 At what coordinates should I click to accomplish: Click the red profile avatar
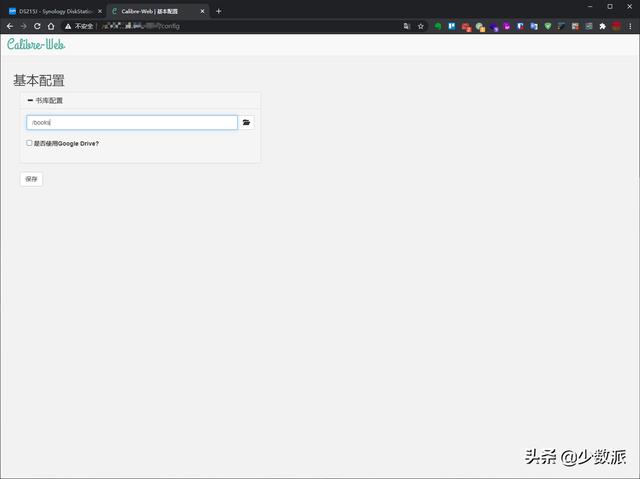coord(616,26)
